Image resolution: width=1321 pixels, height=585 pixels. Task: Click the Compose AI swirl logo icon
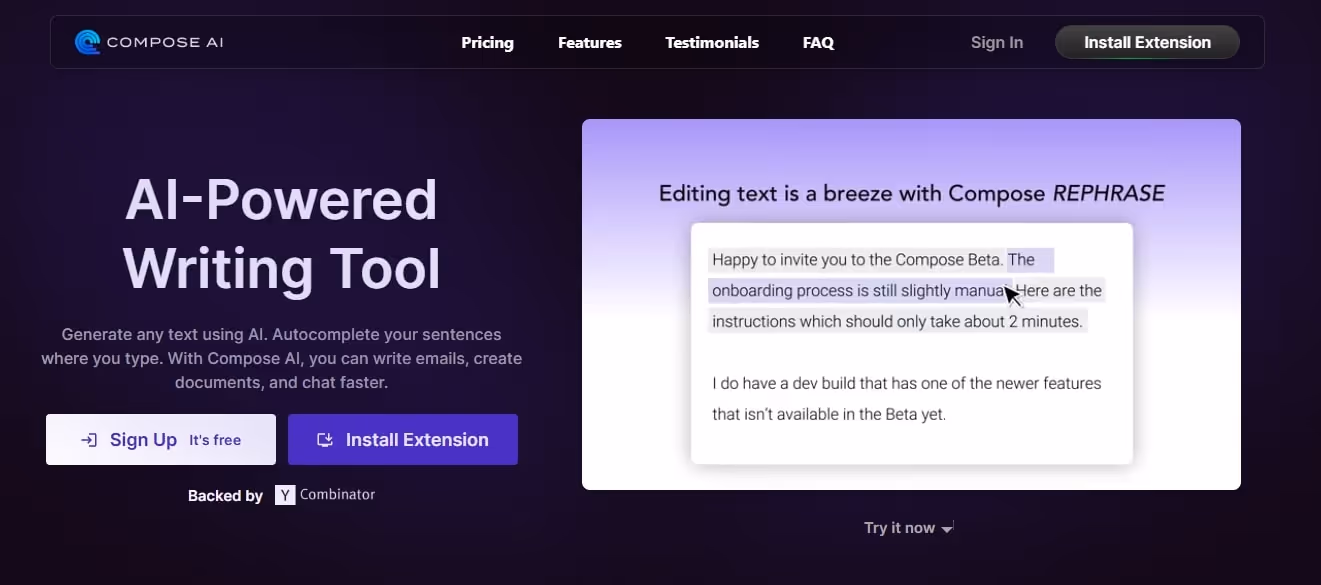(x=87, y=42)
